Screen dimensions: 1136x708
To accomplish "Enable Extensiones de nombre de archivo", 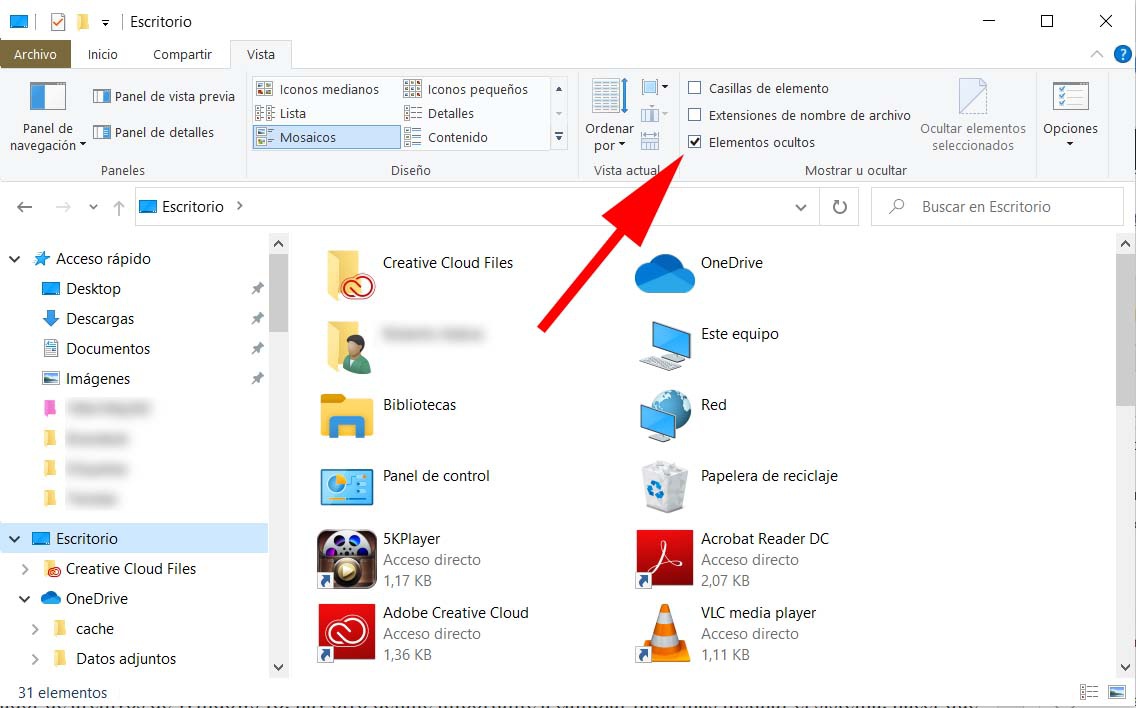I will pos(695,115).
